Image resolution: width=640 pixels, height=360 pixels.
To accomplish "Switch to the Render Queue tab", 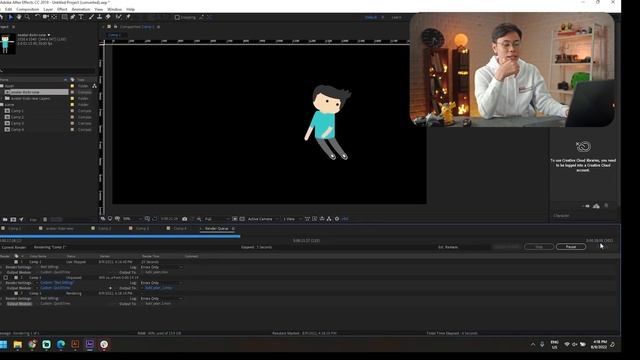I will 216,229.
